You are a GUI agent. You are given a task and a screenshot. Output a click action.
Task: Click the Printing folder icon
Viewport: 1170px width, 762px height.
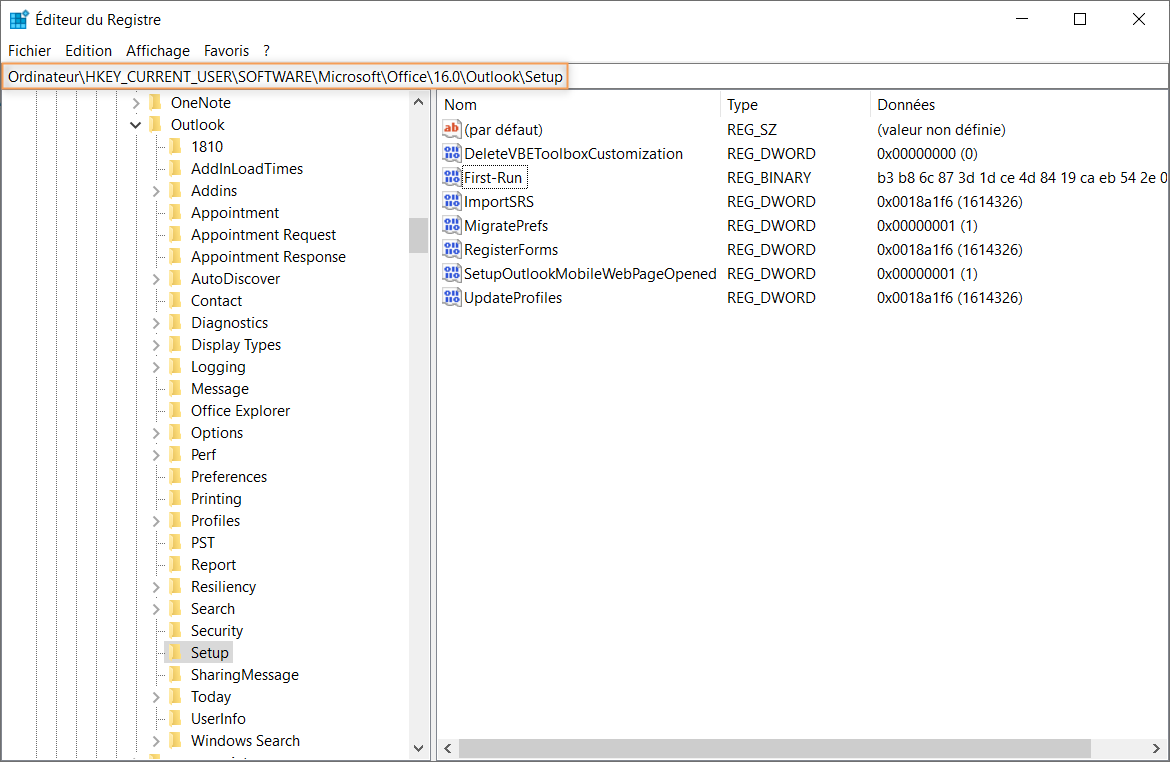coord(175,498)
